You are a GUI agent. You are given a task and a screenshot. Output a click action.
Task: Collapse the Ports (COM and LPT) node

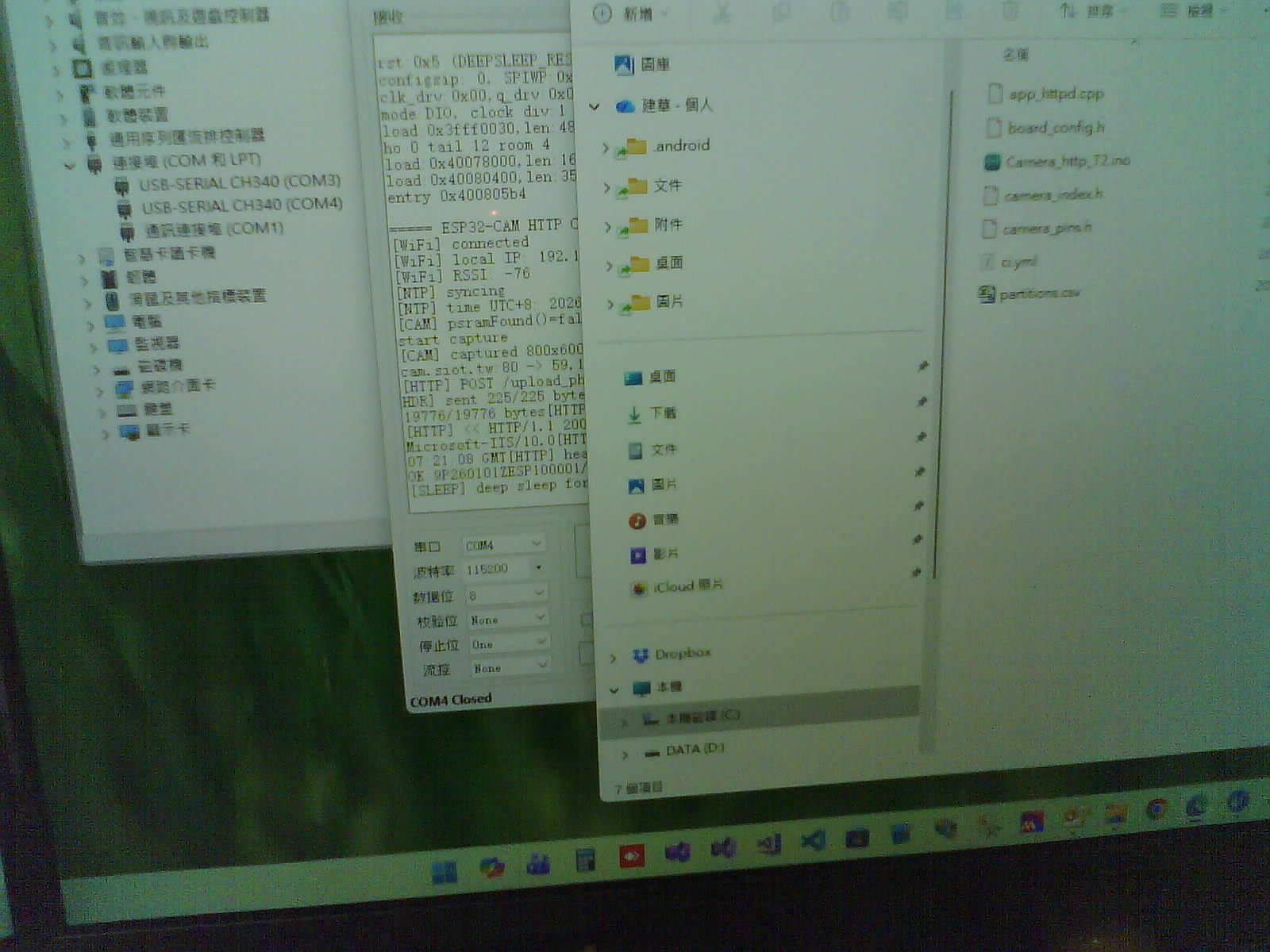(70, 165)
